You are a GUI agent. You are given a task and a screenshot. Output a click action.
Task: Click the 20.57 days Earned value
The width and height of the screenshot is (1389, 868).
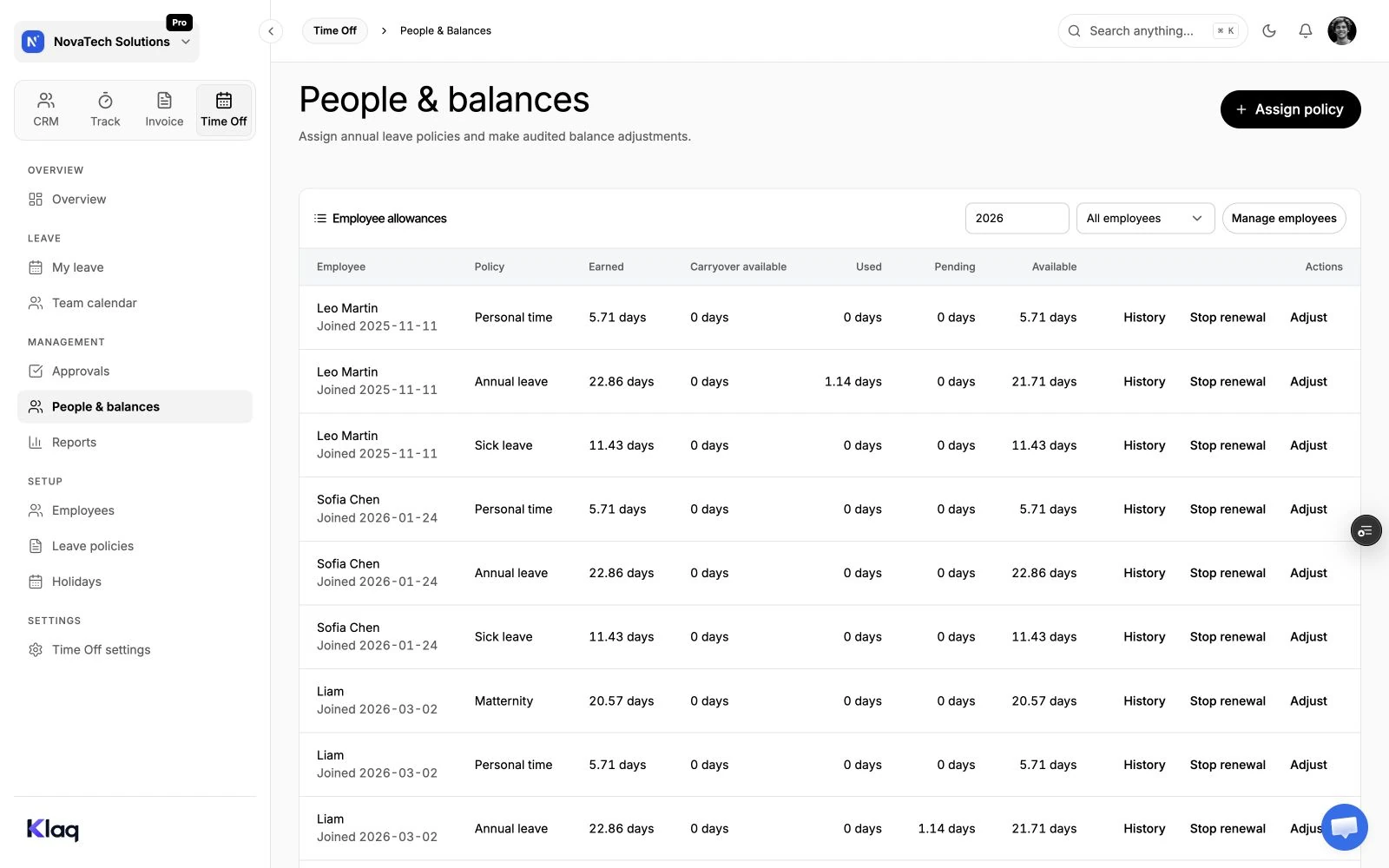(x=621, y=701)
